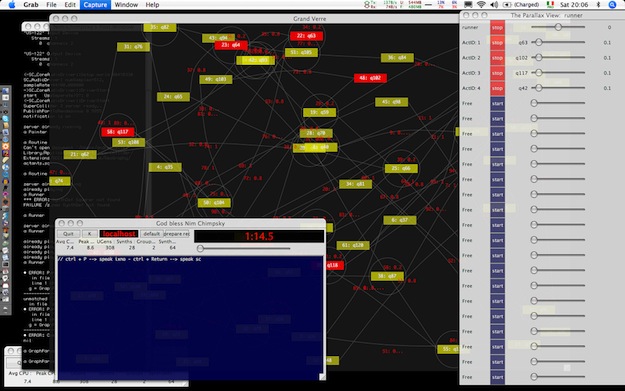
Task: Click the red localhost button
Action: click(x=119, y=234)
